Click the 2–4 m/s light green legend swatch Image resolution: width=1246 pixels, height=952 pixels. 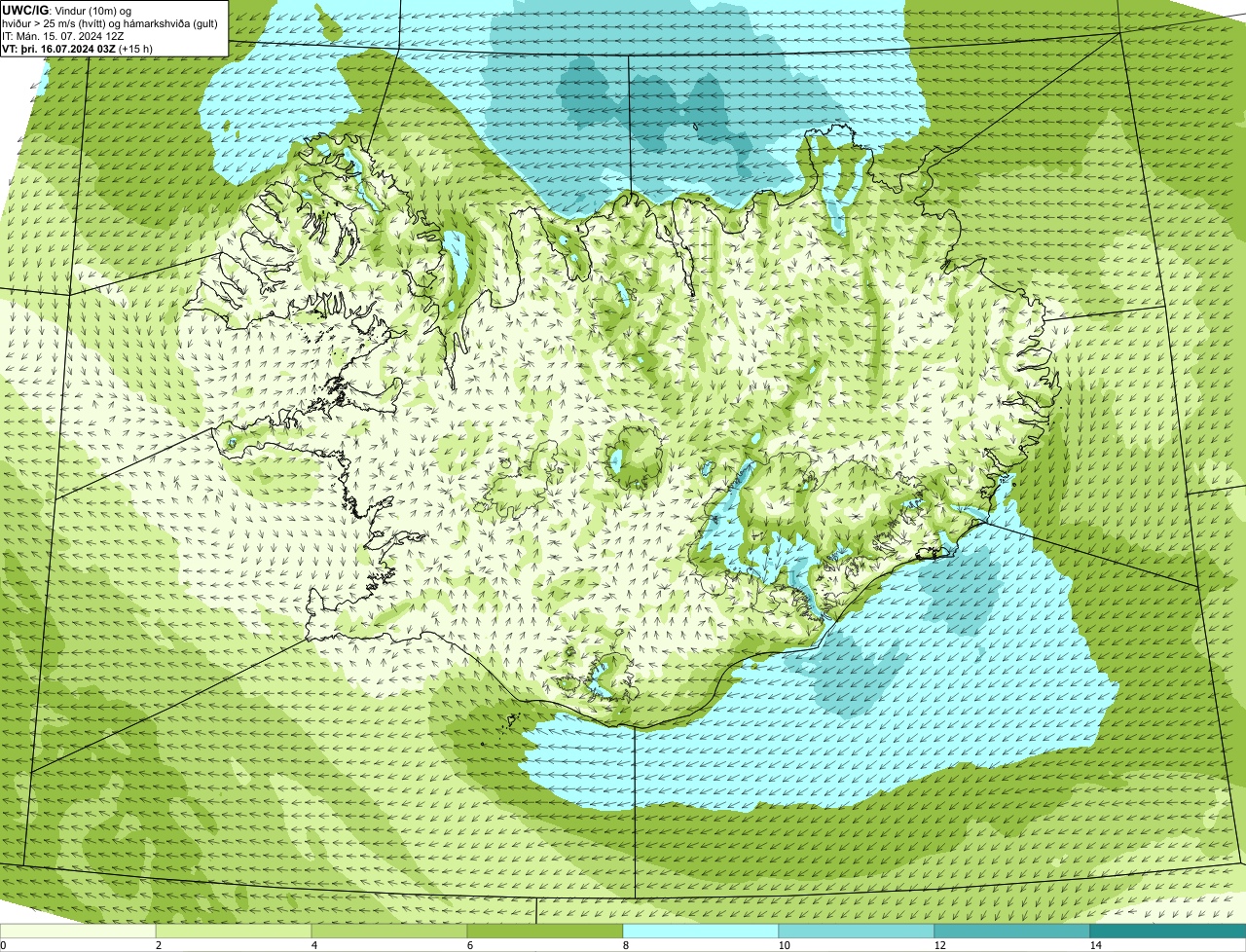[235, 932]
